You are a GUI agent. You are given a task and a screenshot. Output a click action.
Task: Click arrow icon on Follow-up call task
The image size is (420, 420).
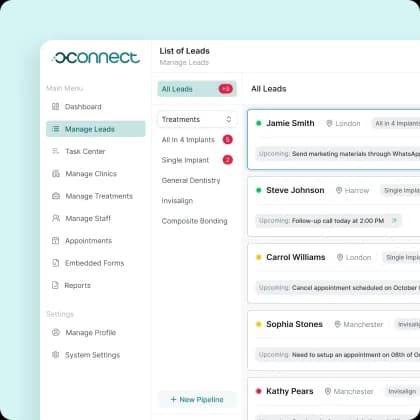(x=394, y=220)
